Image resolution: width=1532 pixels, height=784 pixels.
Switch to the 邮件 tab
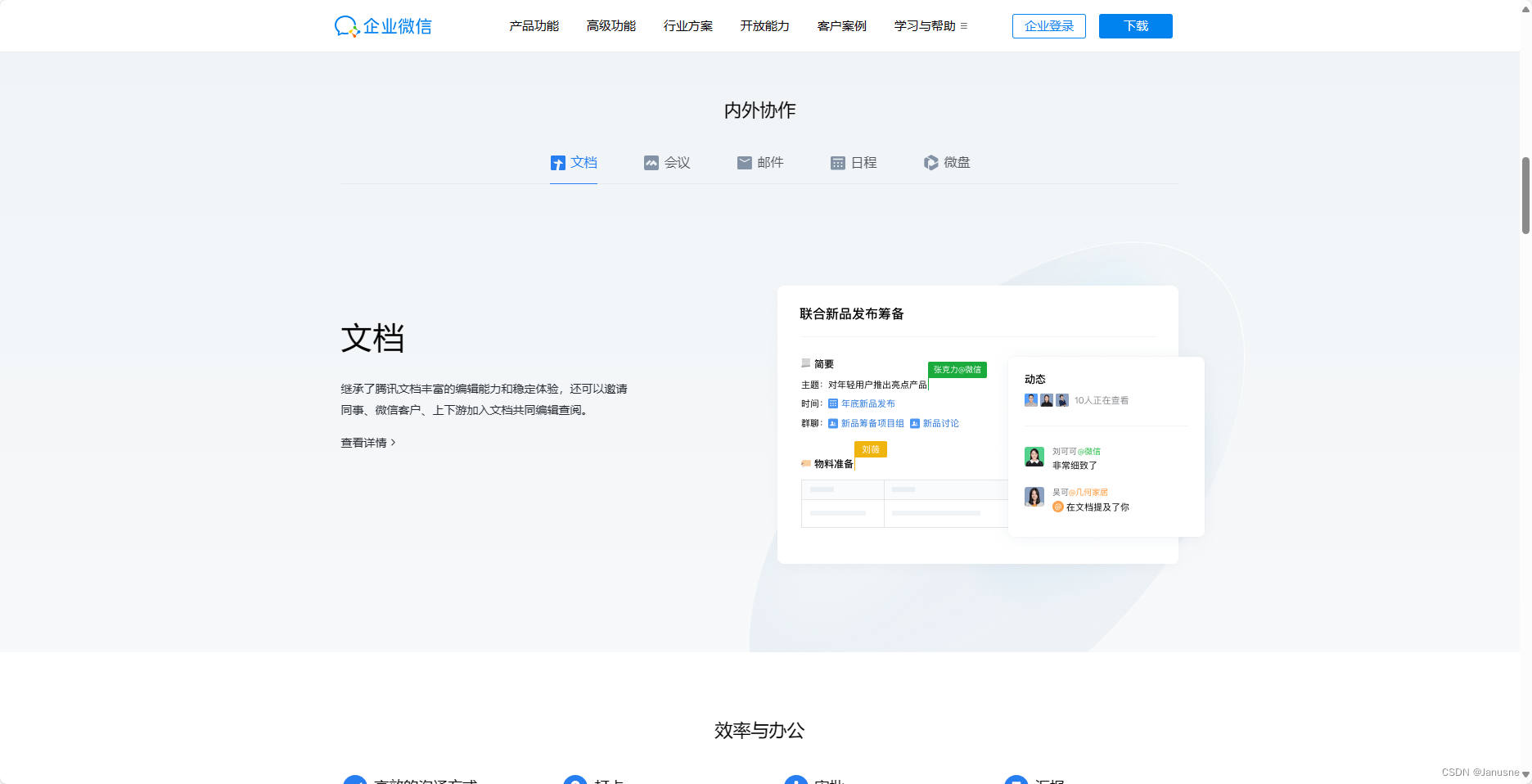point(760,163)
